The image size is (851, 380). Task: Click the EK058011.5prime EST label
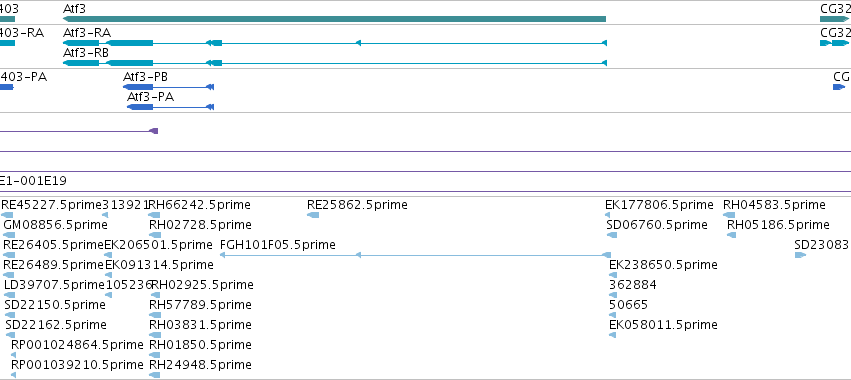(663, 325)
